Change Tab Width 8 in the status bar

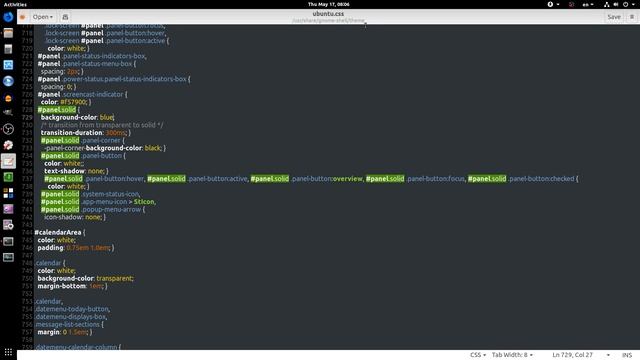[x=512, y=355]
